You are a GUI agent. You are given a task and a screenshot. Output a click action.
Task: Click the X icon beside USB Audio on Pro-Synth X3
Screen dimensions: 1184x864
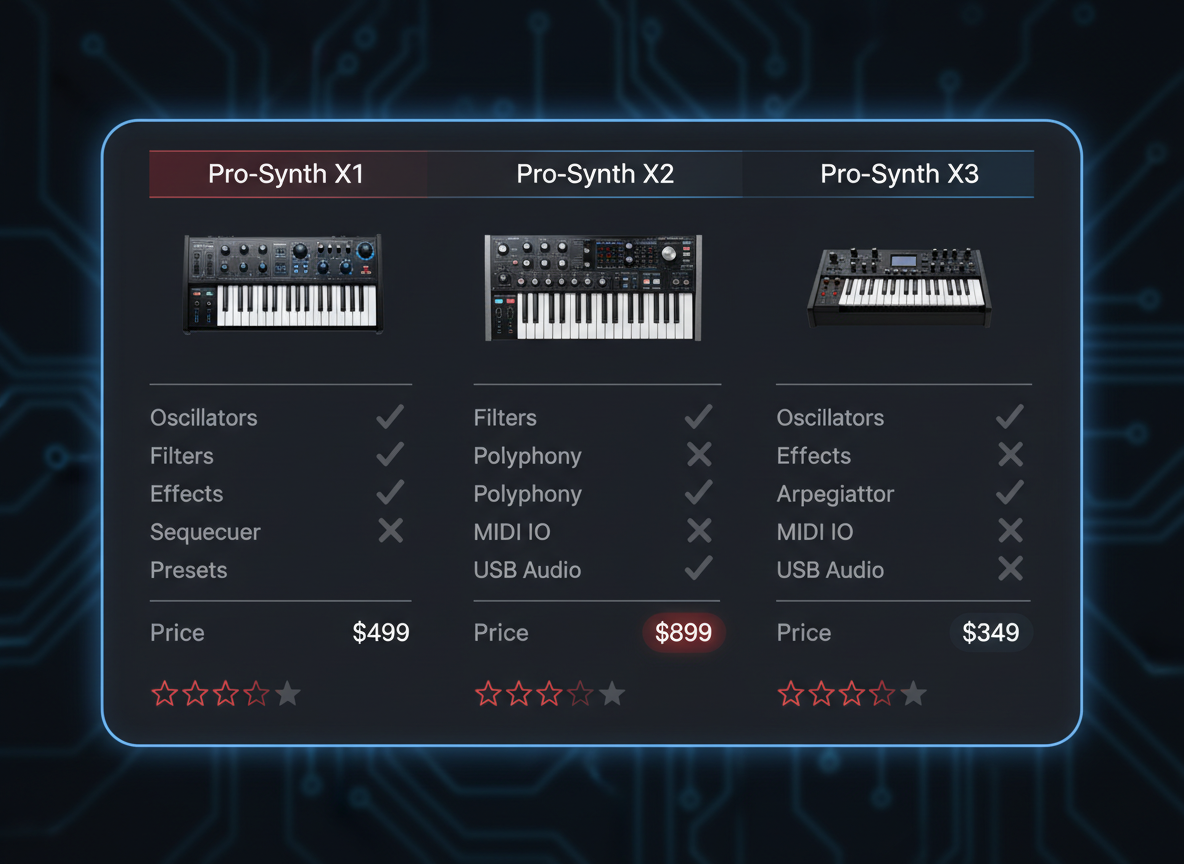[x=1009, y=569]
